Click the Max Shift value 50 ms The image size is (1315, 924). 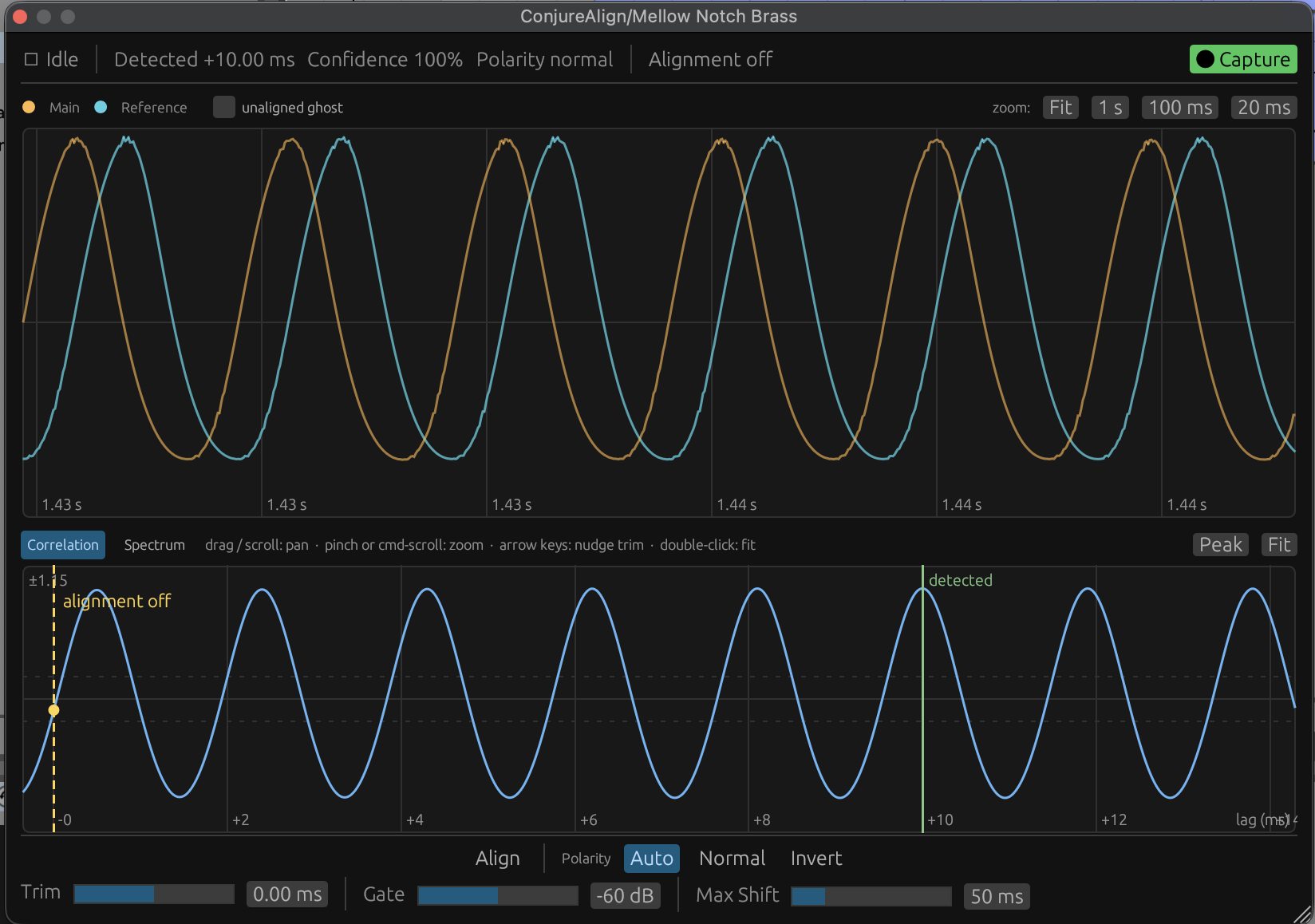point(997,897)
